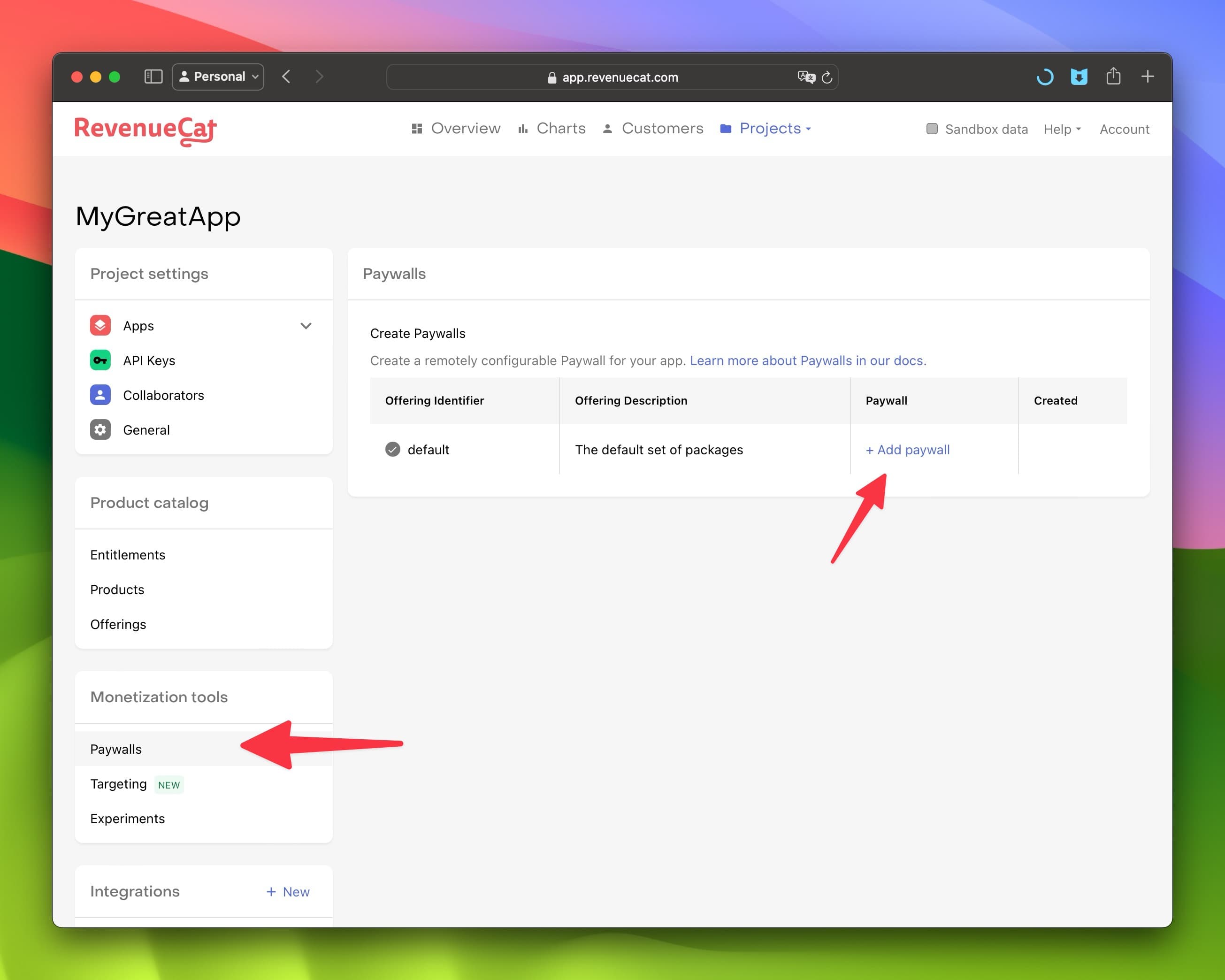Click the Customers person icon
The width and height of the screenshot is (1225, 980).
click(x=607, y=129)
